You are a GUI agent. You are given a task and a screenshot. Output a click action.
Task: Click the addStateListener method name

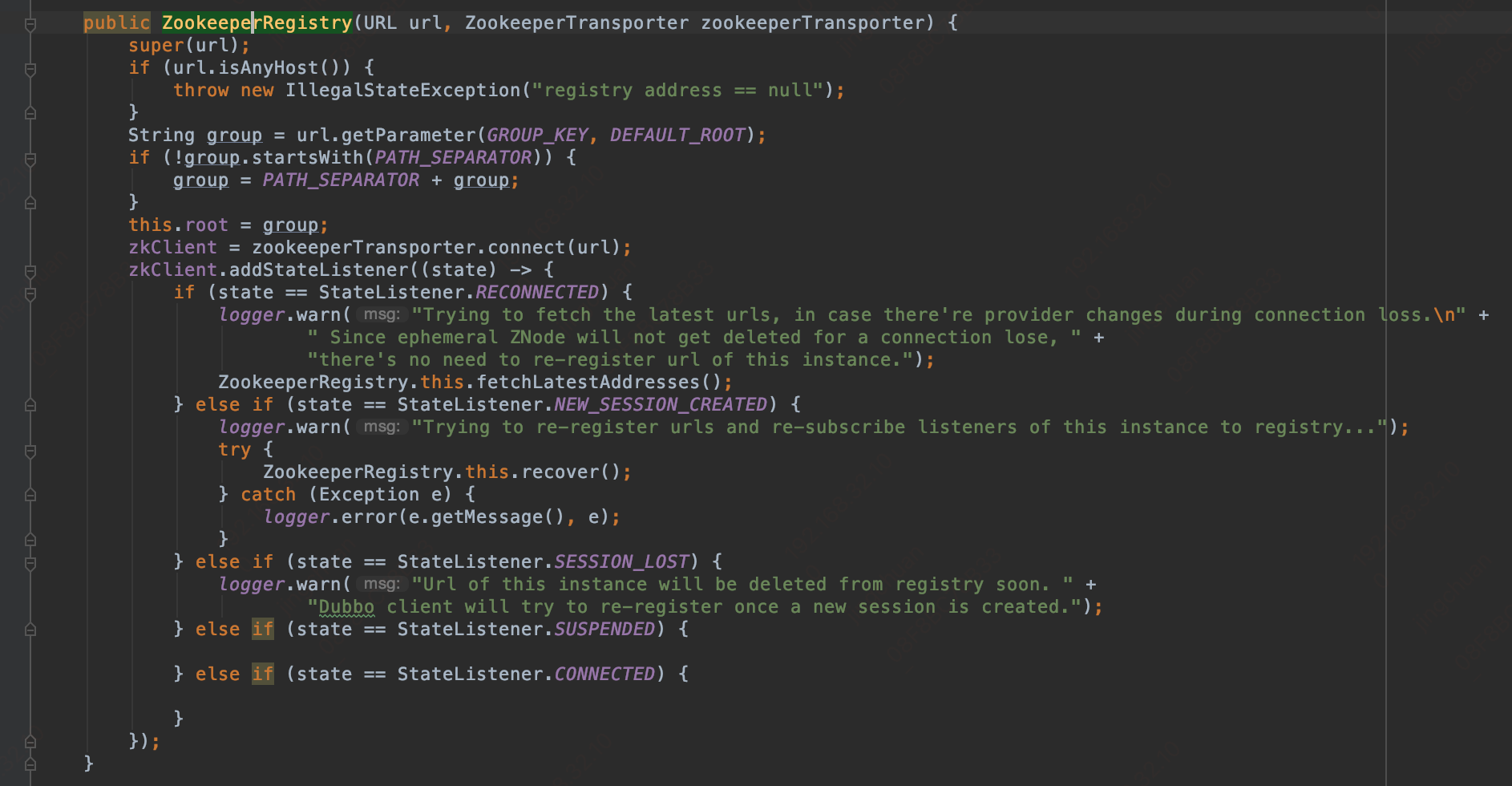[x=319, y=270]
